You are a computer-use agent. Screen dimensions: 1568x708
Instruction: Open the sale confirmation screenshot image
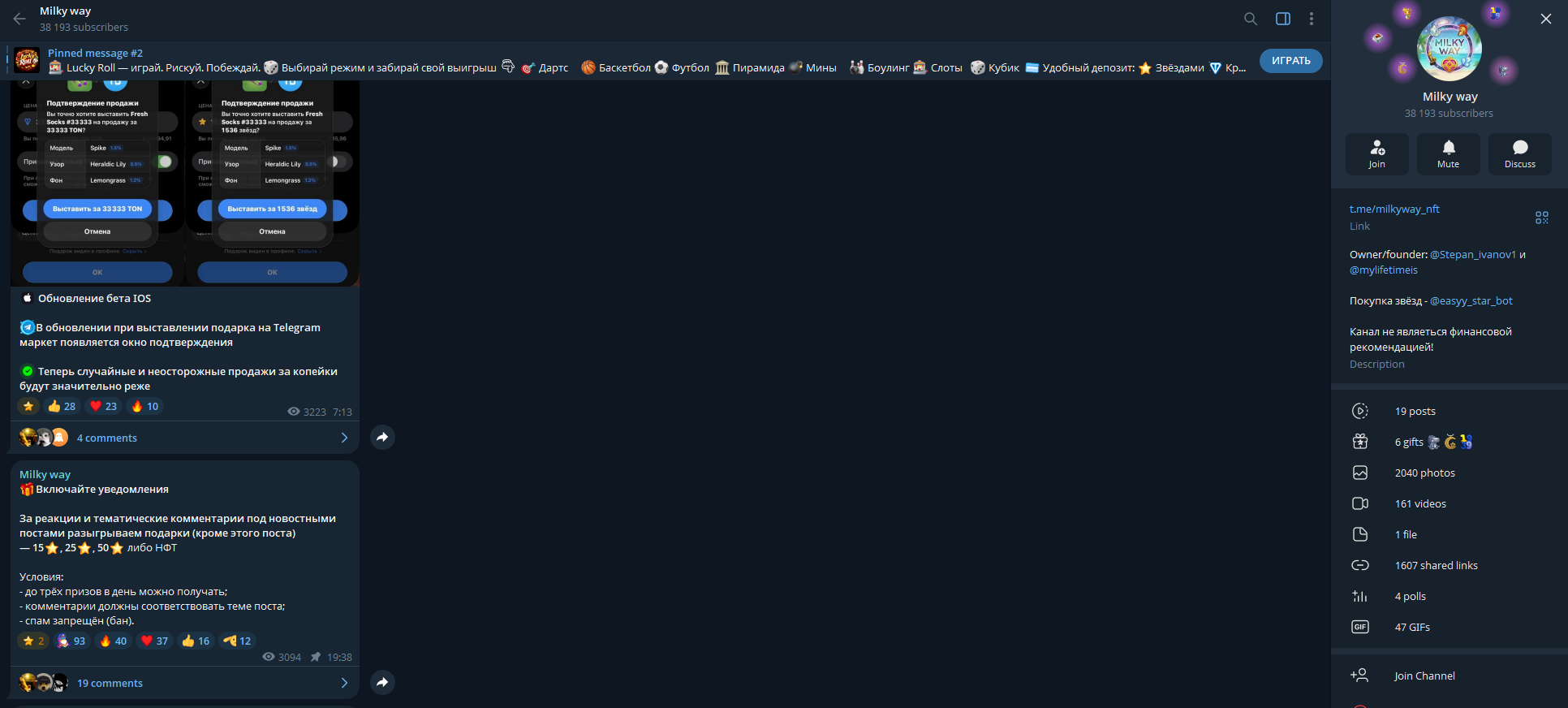pos(185,183)
